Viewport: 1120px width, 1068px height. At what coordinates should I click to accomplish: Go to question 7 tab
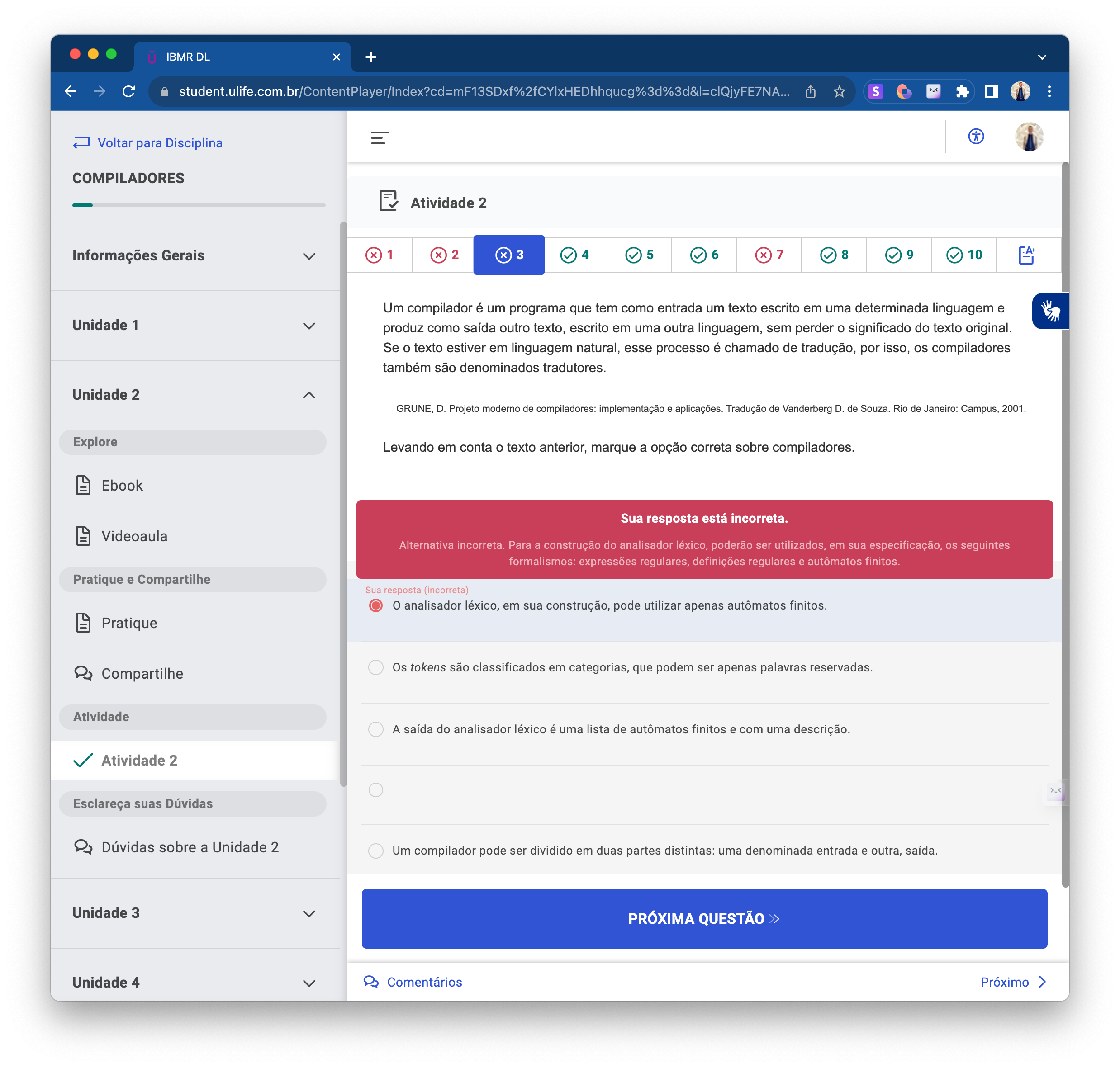coord(769,255)
